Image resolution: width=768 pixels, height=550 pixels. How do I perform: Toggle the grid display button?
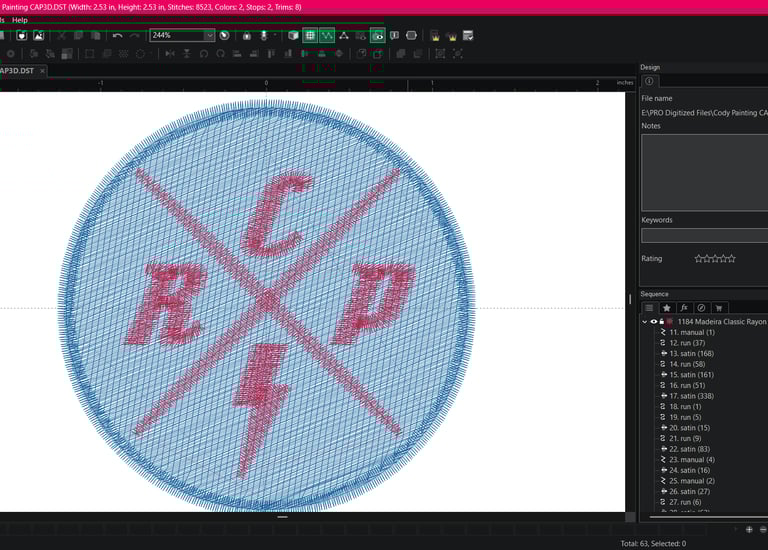[x=310, y=35]
